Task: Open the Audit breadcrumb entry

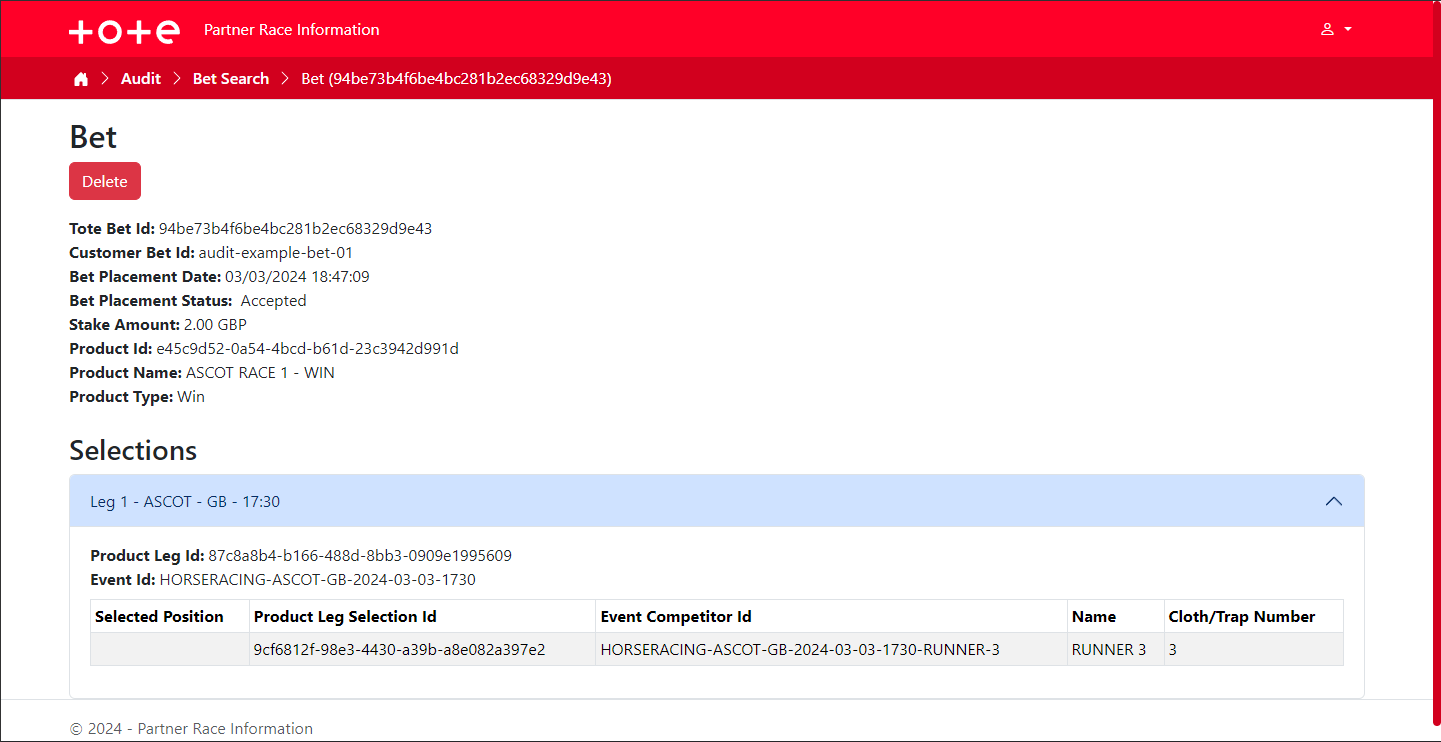Action: point(140,78)
